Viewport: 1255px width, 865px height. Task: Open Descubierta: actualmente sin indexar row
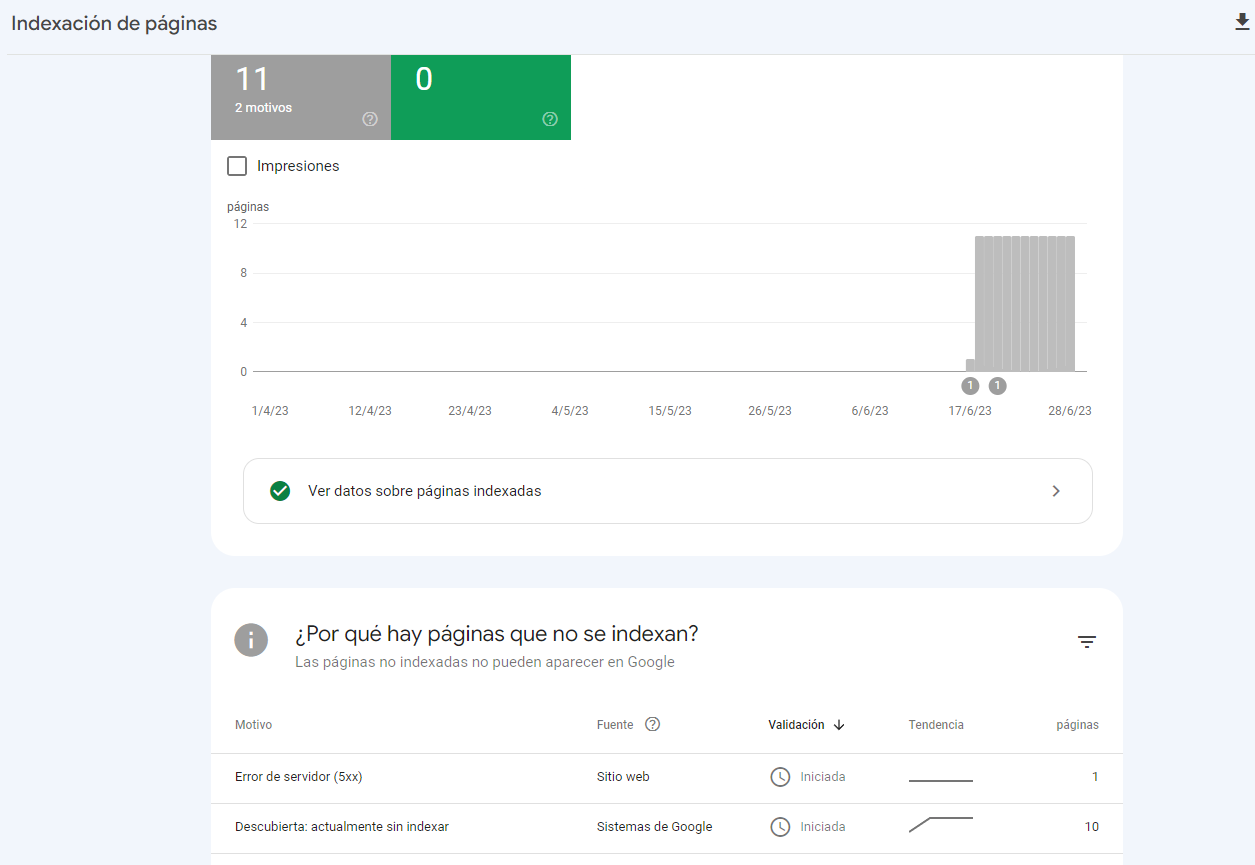(342, 827)
